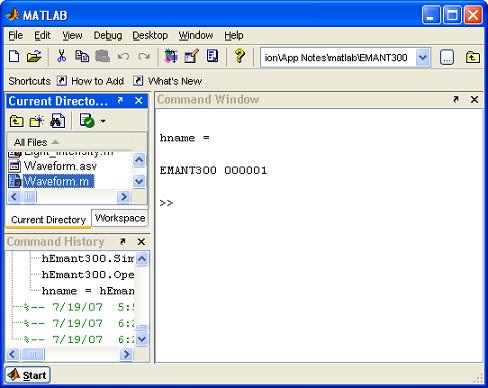Open Help with the question mark icon
This screenshot has height=388, width=488.
pyautogui.click(x=239, y=56)
